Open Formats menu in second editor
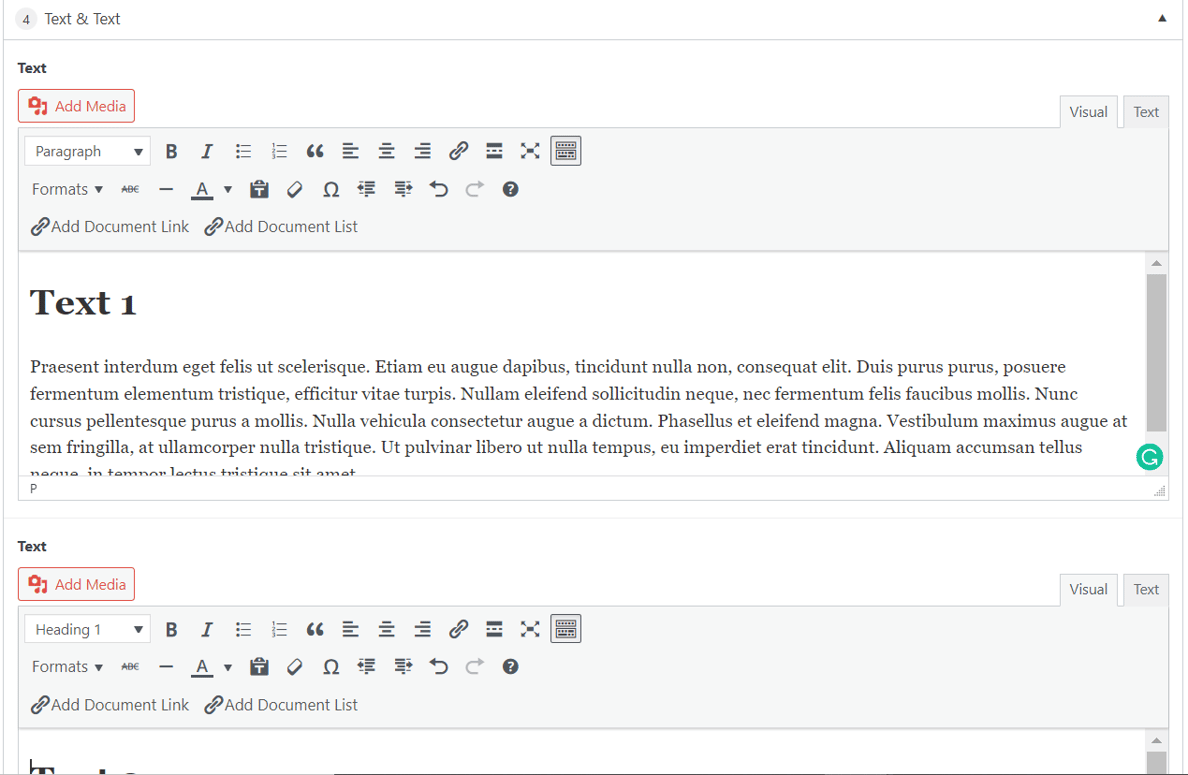The width and height of the screenshot is (1188, 775). pyautogui.click(x=67, y=667)
